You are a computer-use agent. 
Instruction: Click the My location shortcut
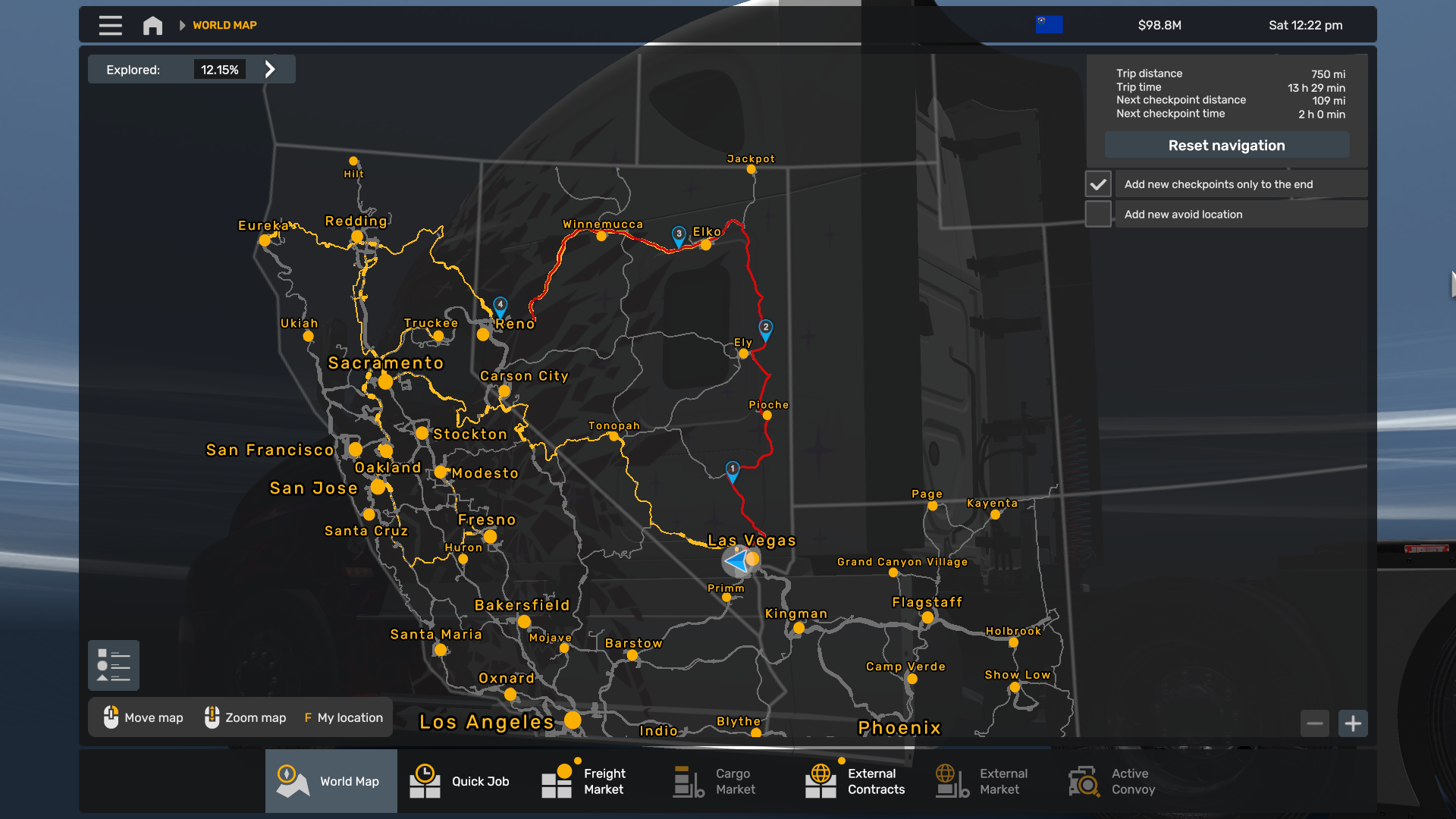coord(344,717)
